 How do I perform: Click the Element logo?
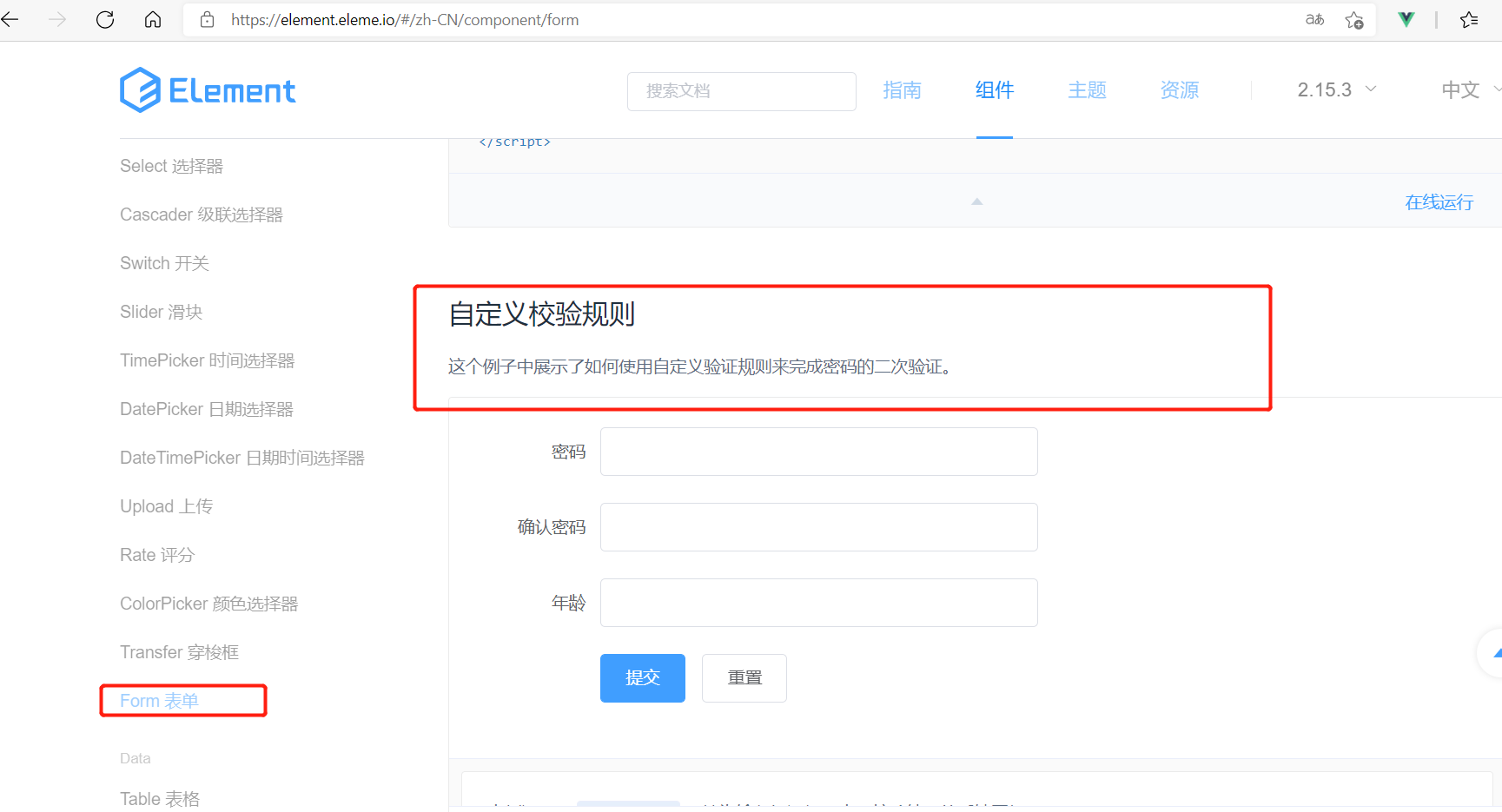coord(208,90)
